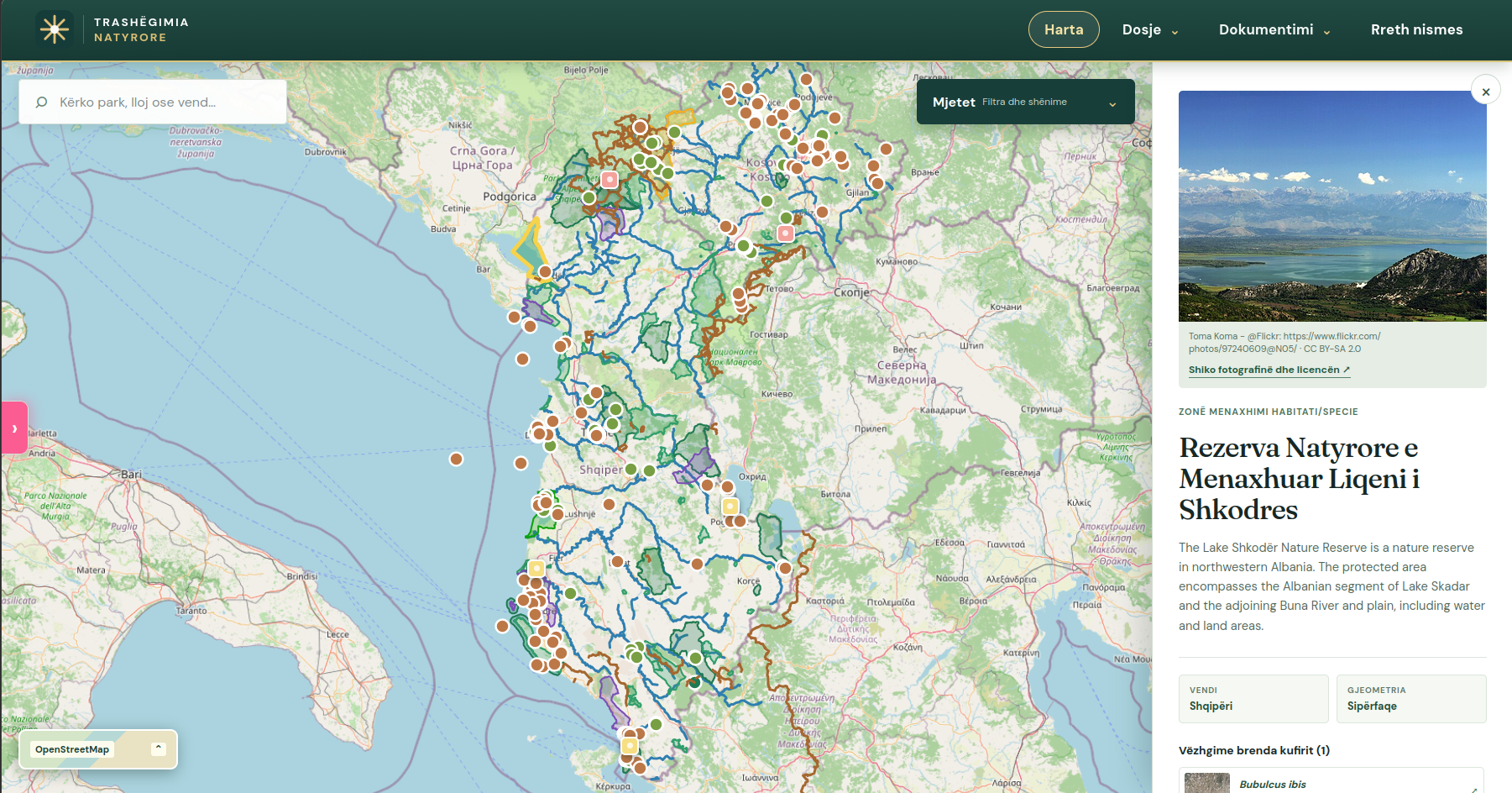1512x793 pixels.
Task: Select the pink square marker near Kosovo south
Action: pos(786,234)
